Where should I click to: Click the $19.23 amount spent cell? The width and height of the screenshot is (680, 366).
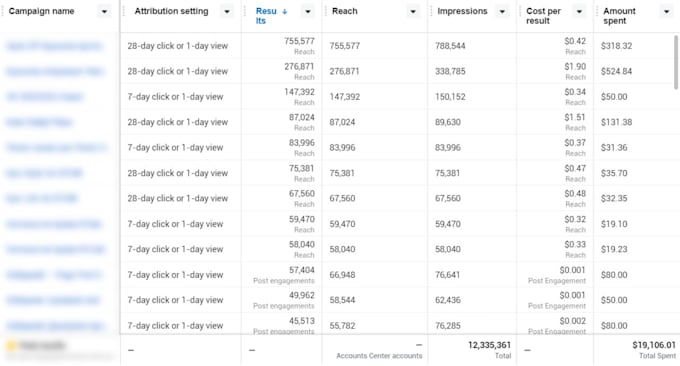pyautogui.click(x=614, y=249)
